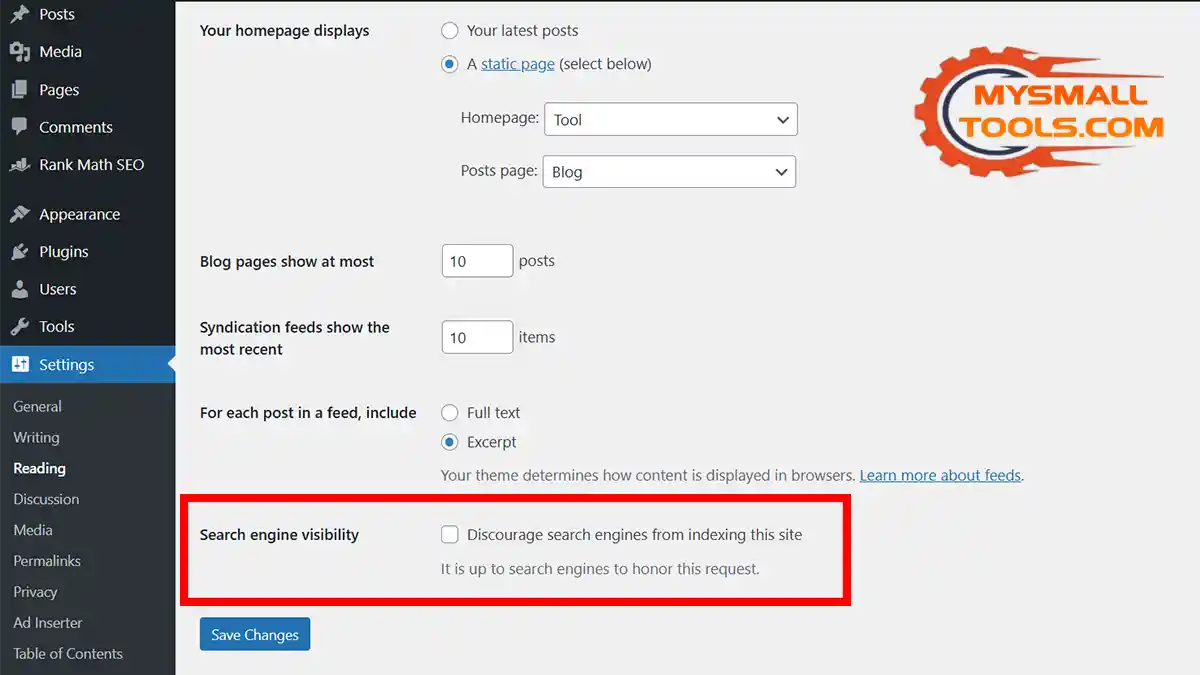Click the 'Blog pages show at most' field

pos(477,261)
